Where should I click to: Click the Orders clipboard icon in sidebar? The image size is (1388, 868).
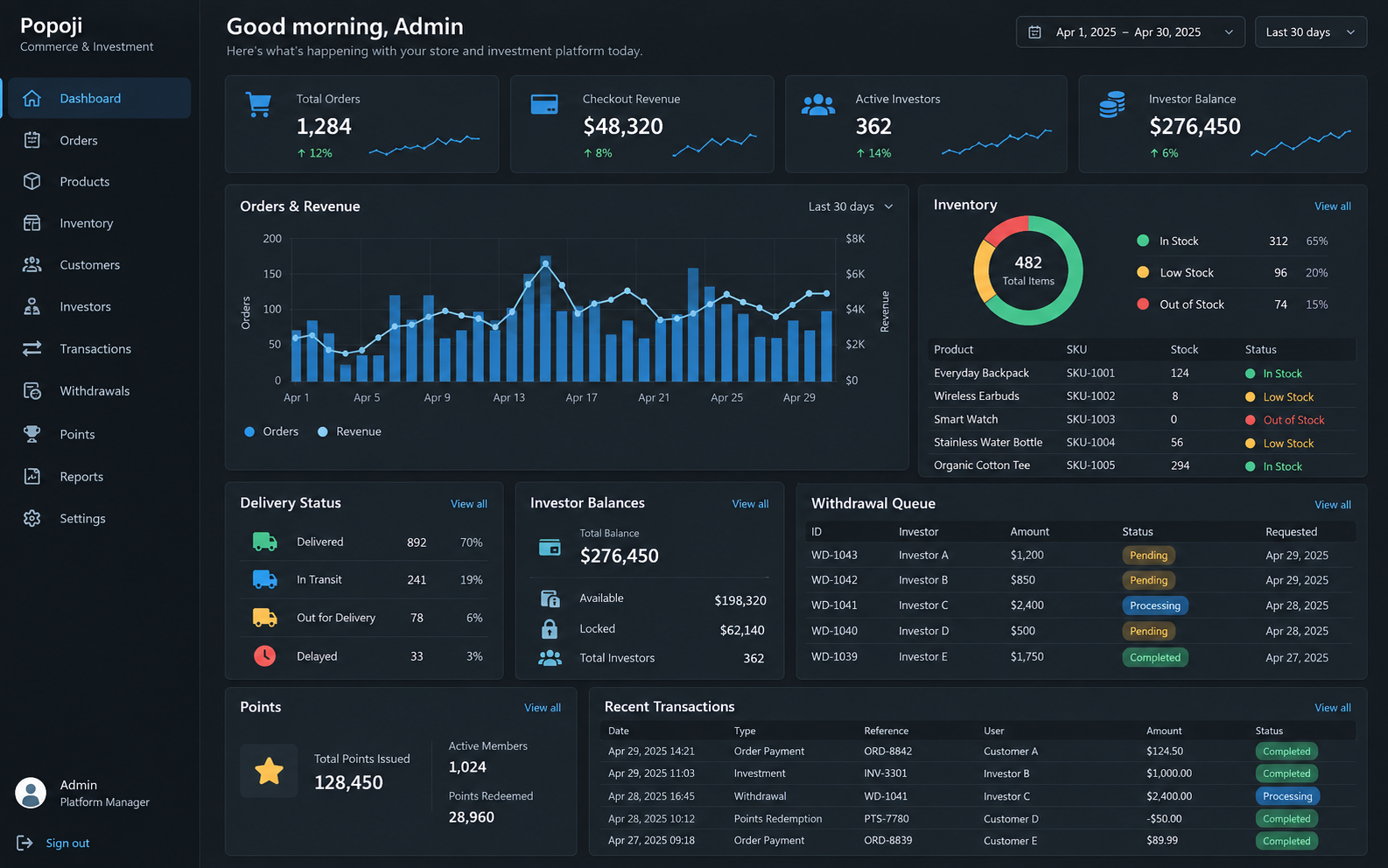[32, 140]
